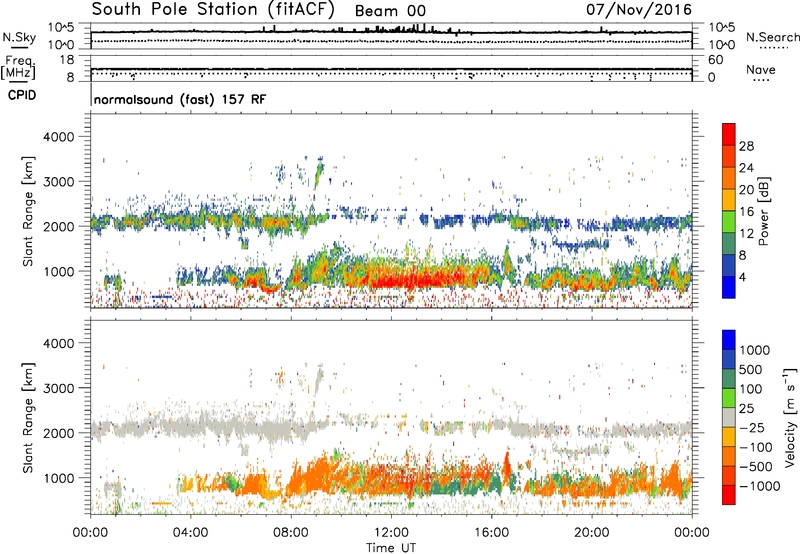Click the red top of power colorbar
800x554 pixels.
coord(729,134)
